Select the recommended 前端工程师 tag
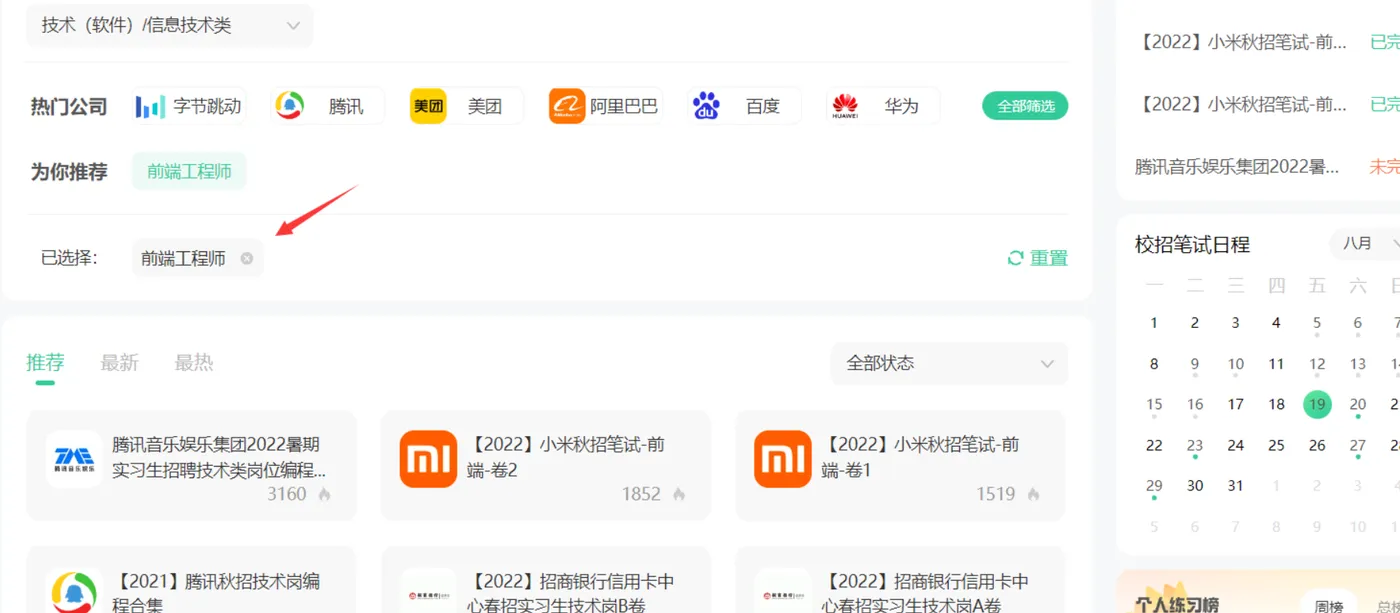Image resolution: width=1400 pixels, height=613 pixels. (x=189, y=172)
